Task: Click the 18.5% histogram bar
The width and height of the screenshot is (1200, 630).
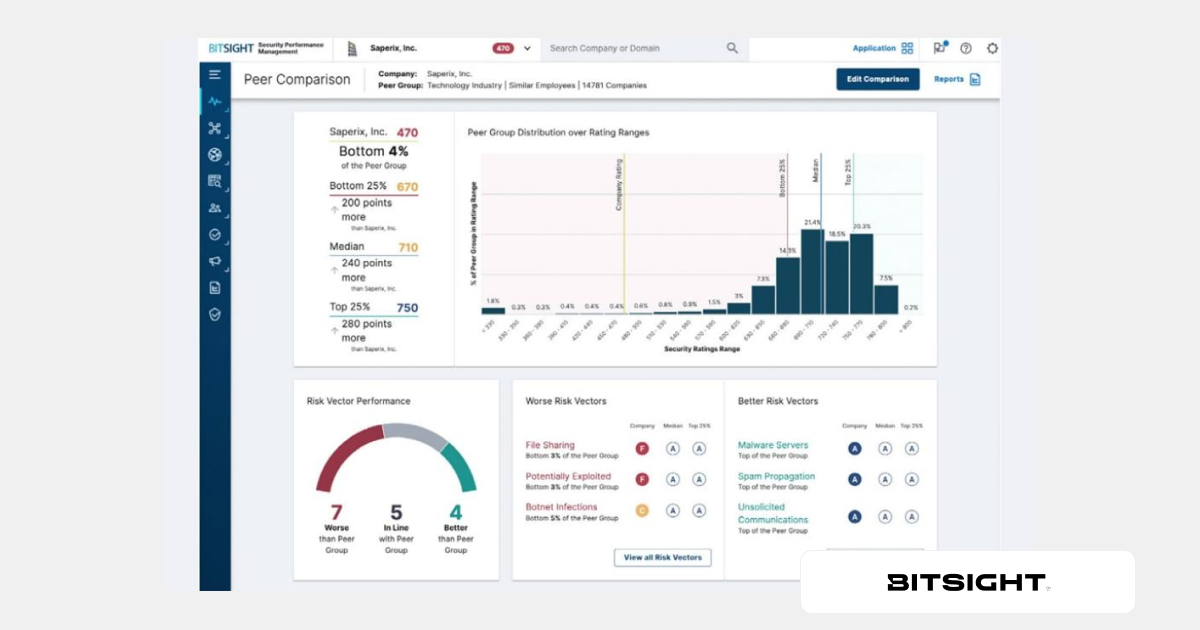Action: (x=837, y=278)
